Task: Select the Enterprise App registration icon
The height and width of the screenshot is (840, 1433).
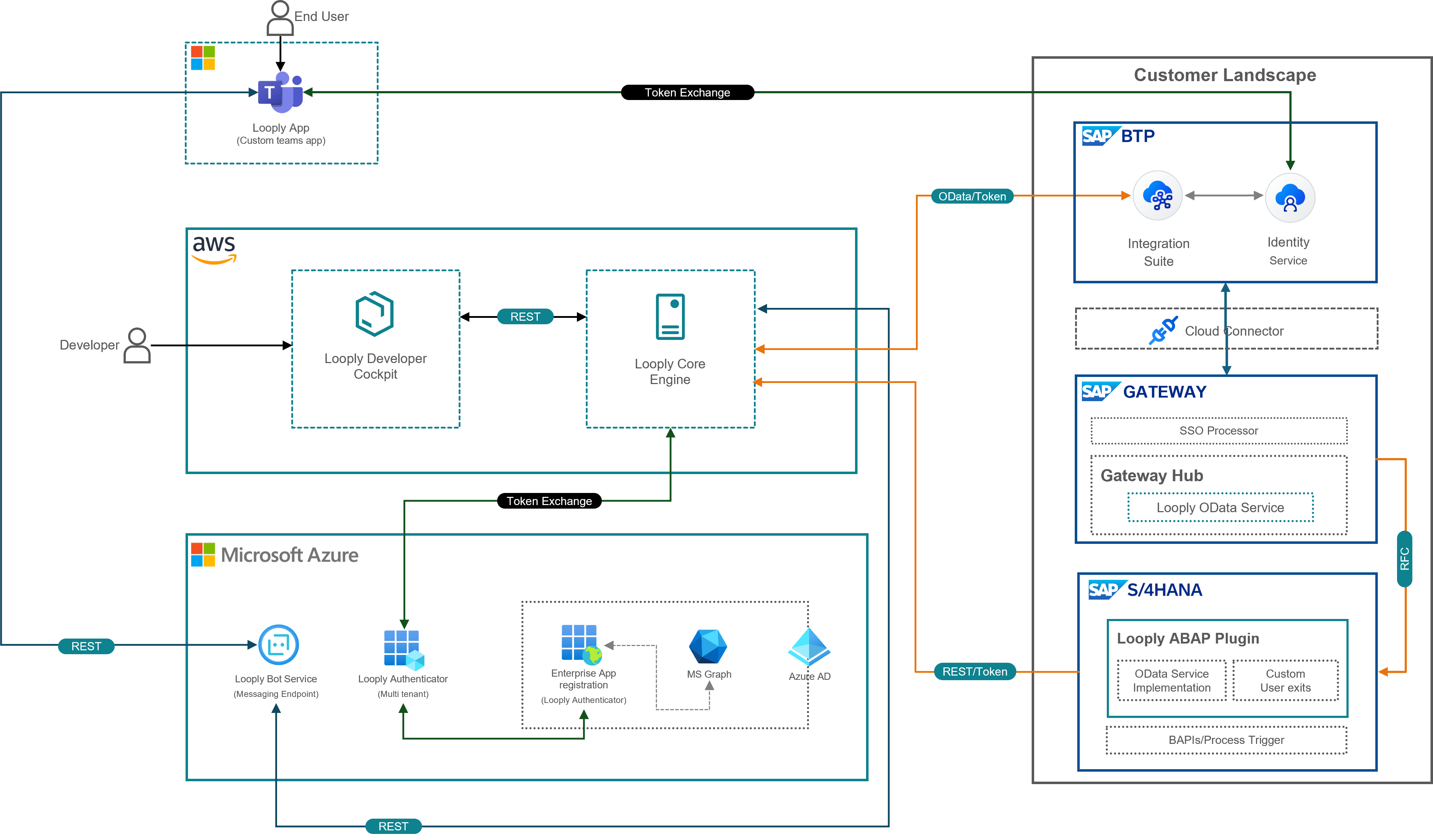Action: click(581, 645)
